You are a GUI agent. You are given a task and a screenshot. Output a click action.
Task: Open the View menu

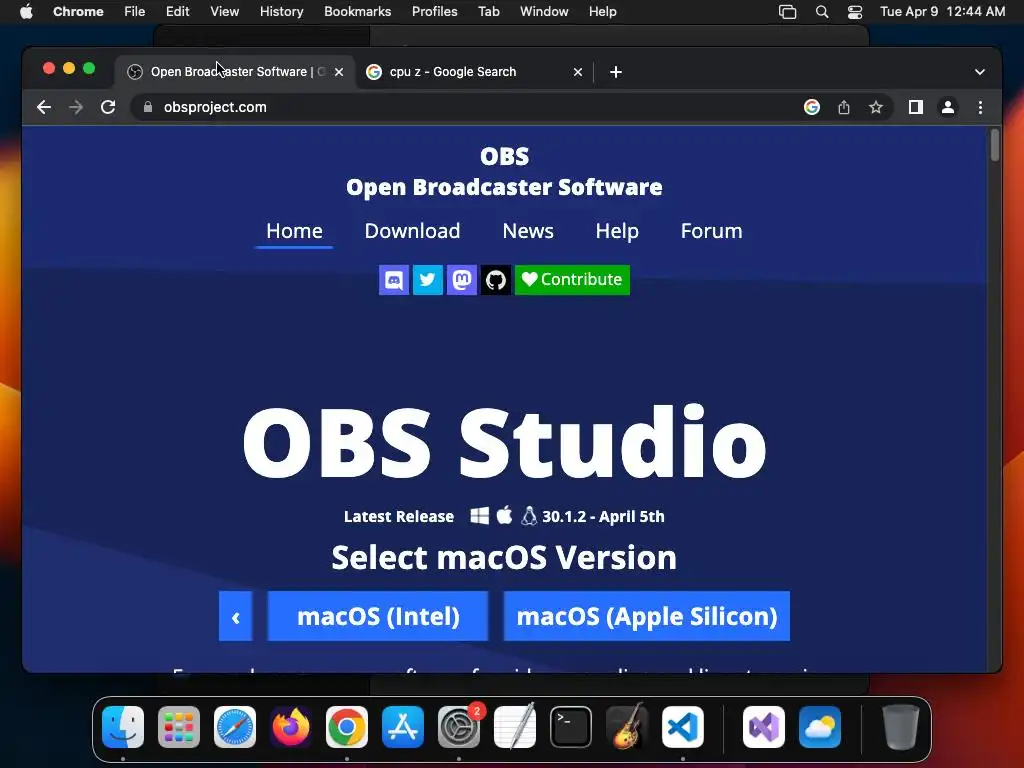click(224, 12)
